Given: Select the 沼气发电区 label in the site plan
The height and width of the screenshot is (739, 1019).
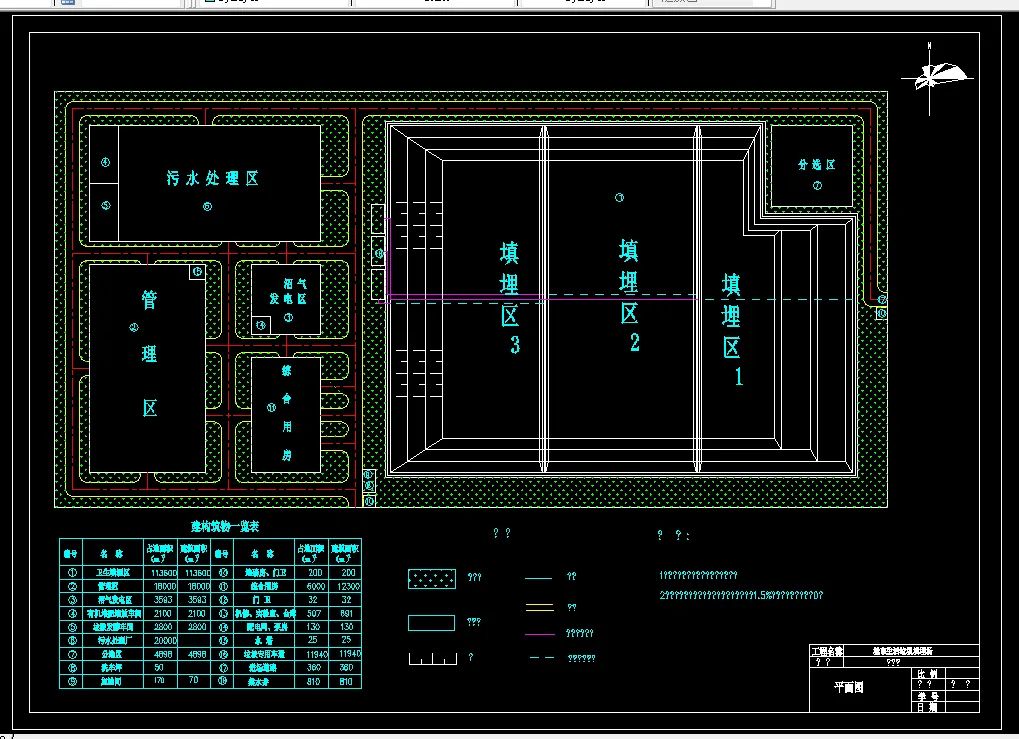Looking at the screenshot, I should (288, 292).
